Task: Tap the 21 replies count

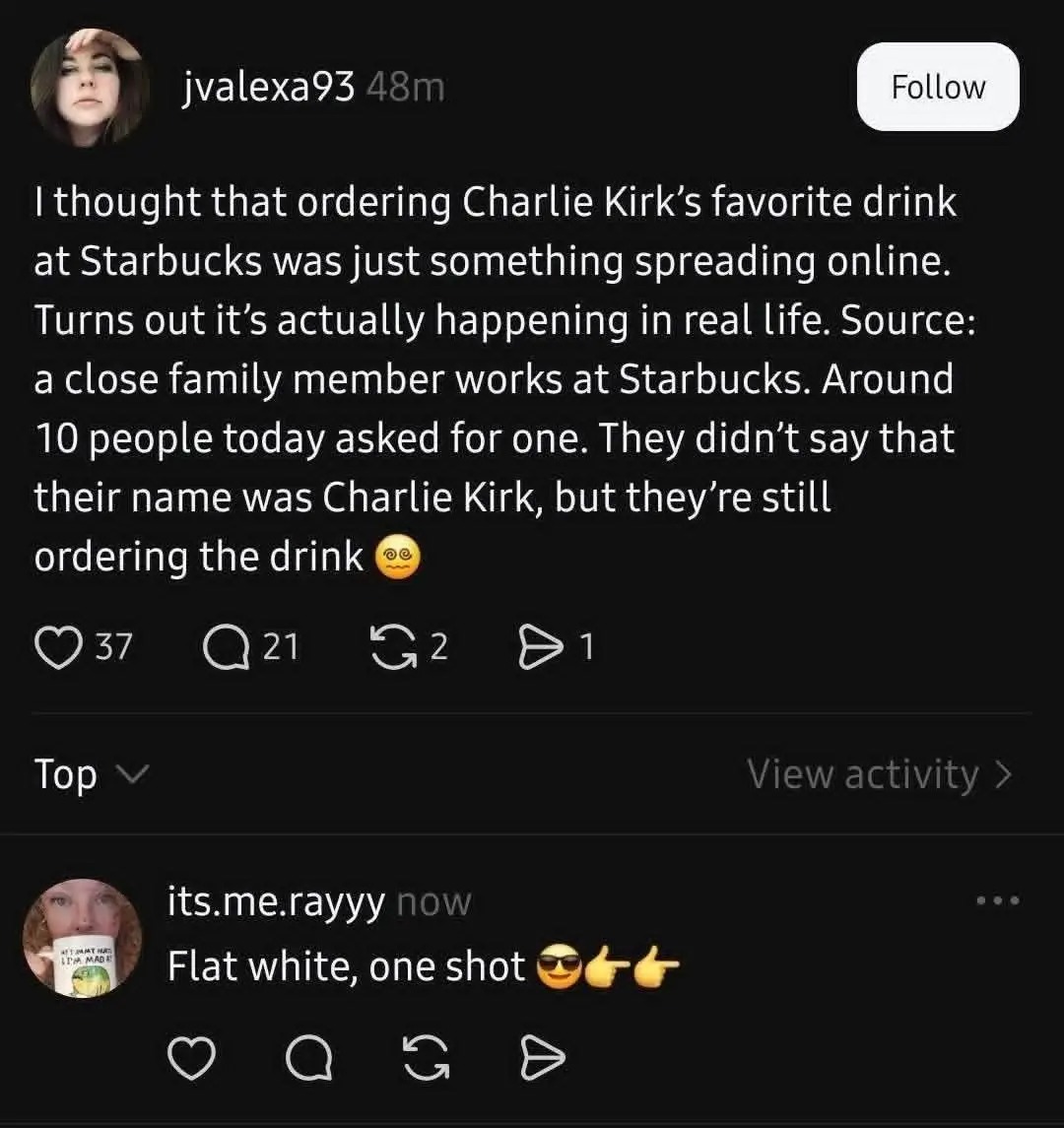Action: click(281, 647)
